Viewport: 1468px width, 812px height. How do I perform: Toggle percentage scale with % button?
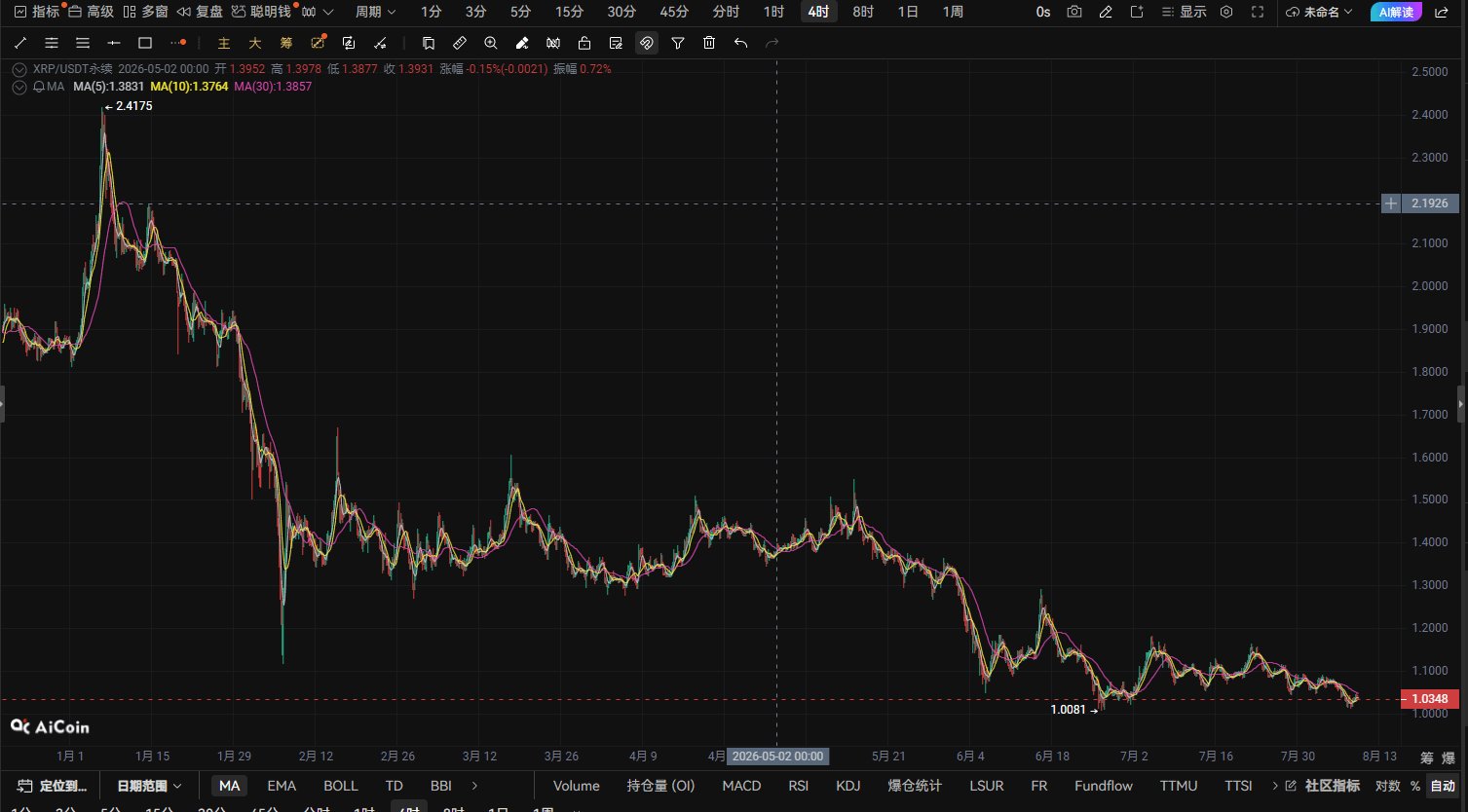(1415, 786)
